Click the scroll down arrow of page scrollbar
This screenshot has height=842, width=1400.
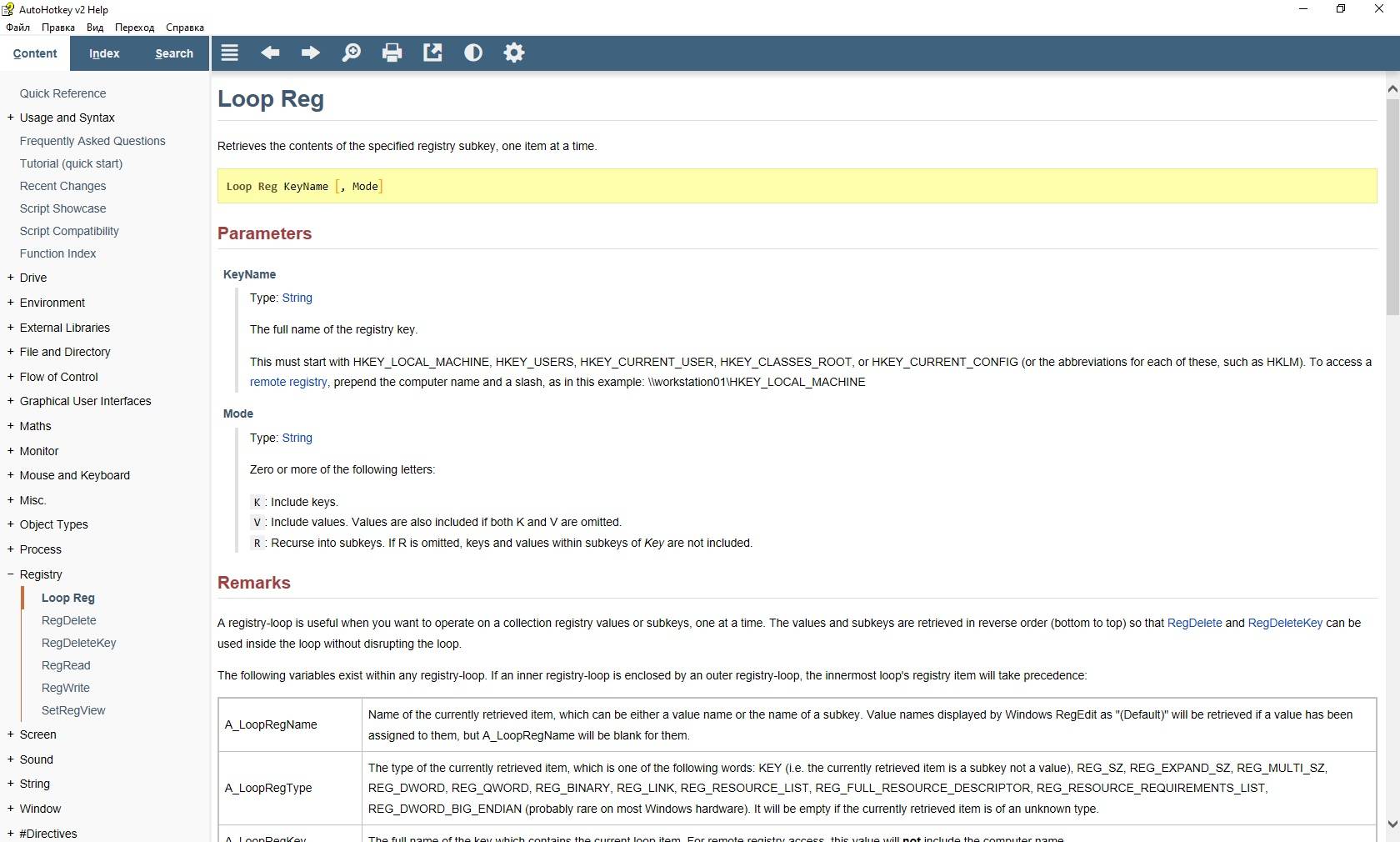(x=1392, y=824)
